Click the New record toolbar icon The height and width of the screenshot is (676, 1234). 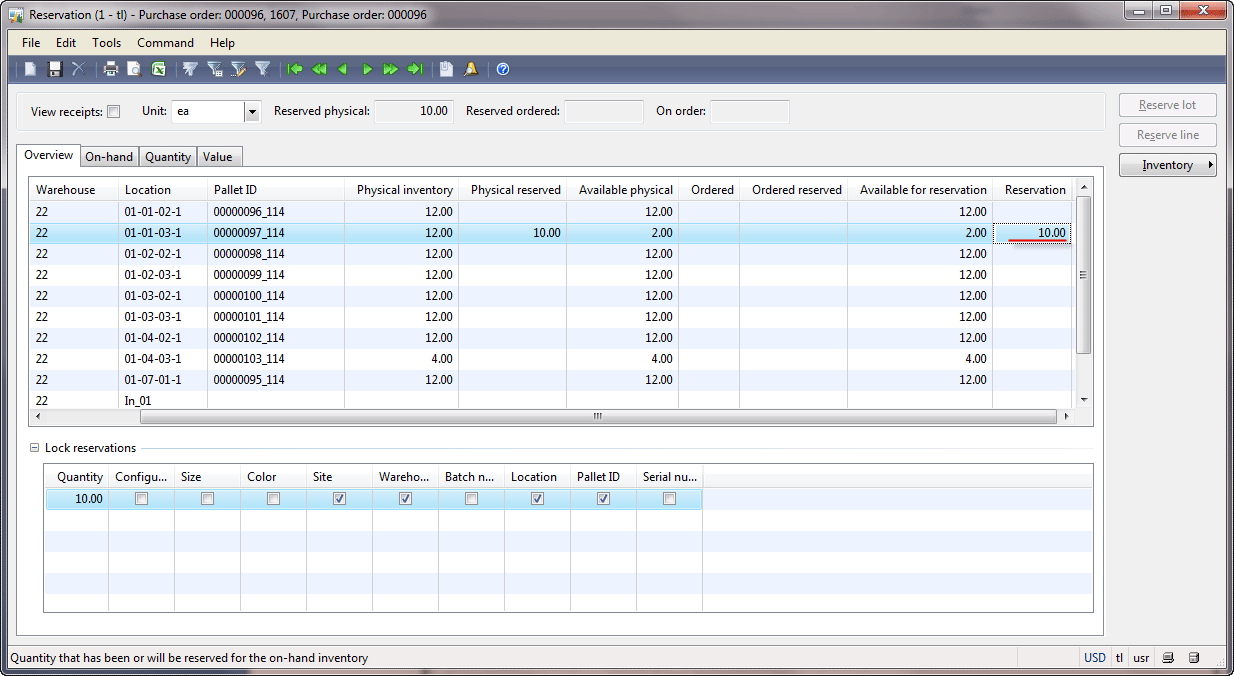[x=31, y=69]
